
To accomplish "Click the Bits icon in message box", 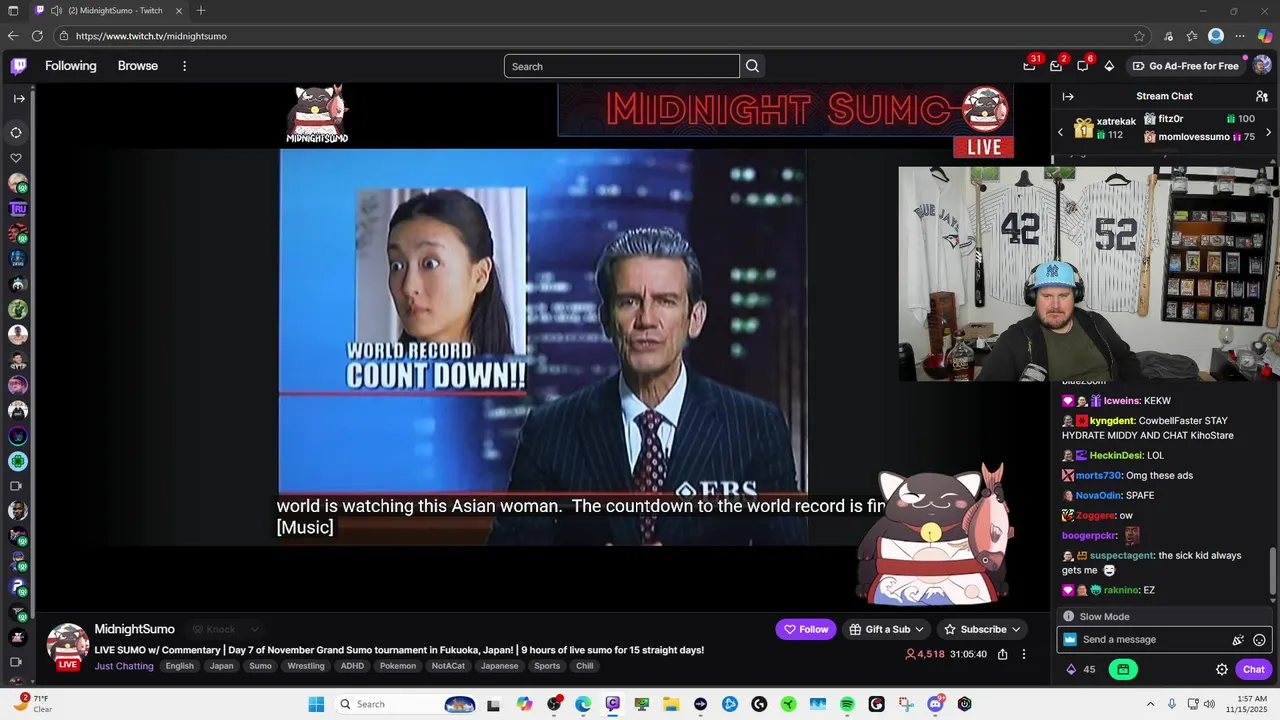I will (x=1238, y=640).
